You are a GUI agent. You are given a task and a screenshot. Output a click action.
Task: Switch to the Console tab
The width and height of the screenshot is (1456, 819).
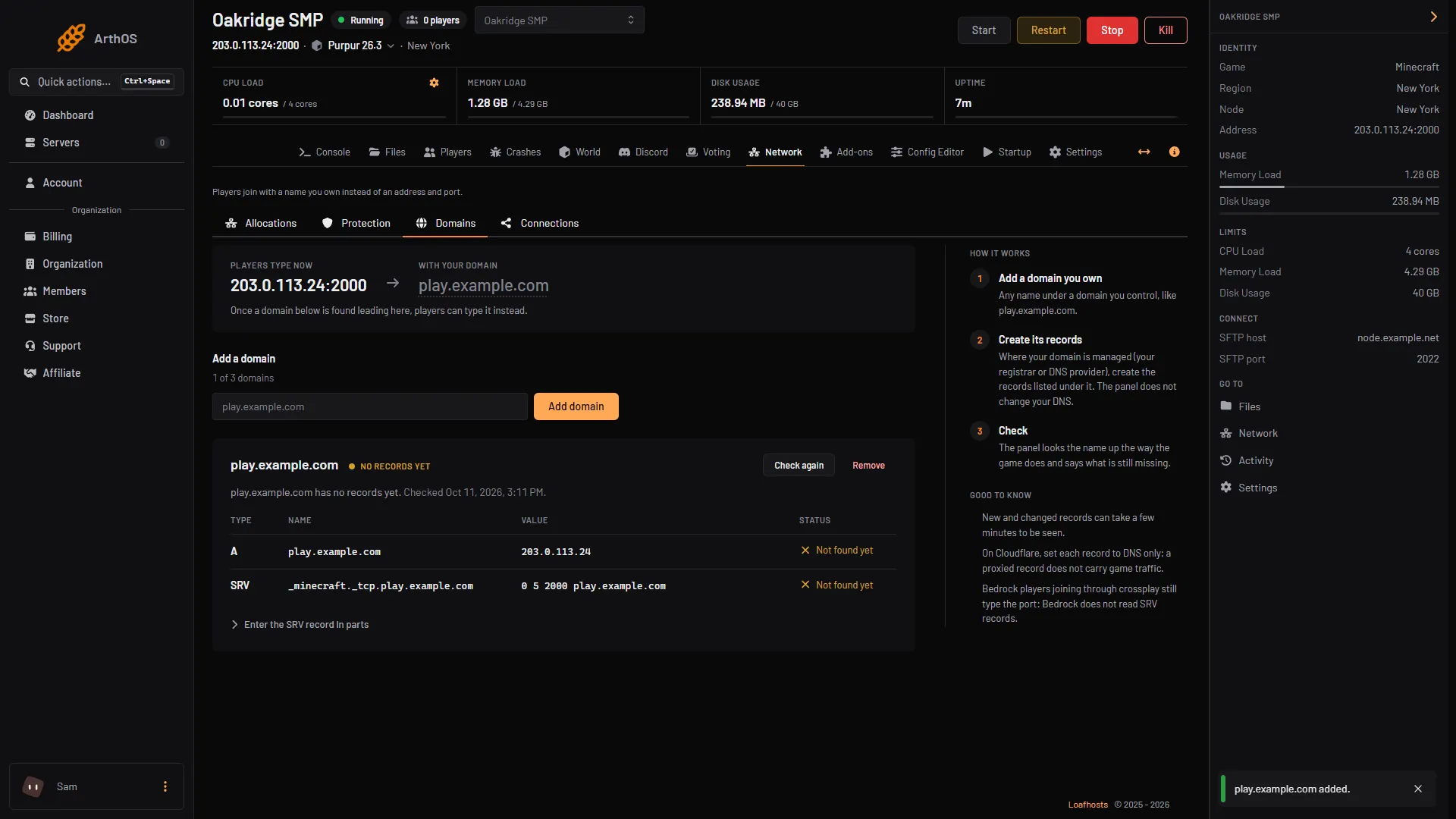pos(324,152)
